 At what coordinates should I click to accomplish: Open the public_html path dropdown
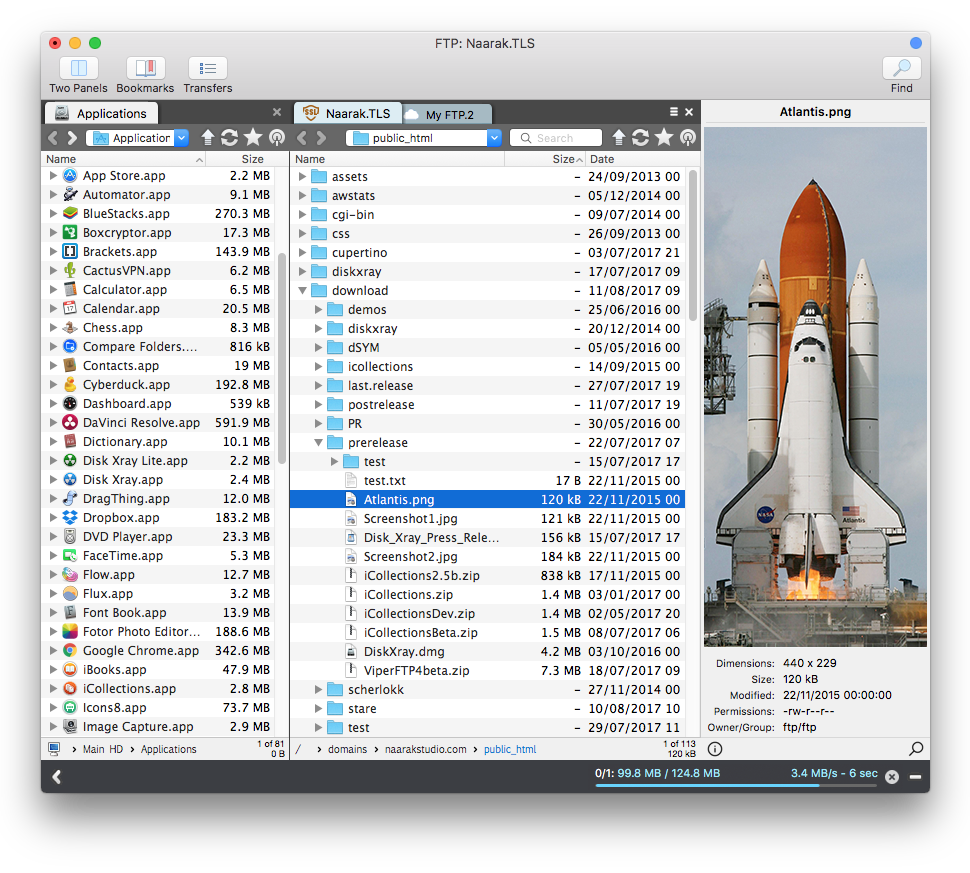(494, 137)
